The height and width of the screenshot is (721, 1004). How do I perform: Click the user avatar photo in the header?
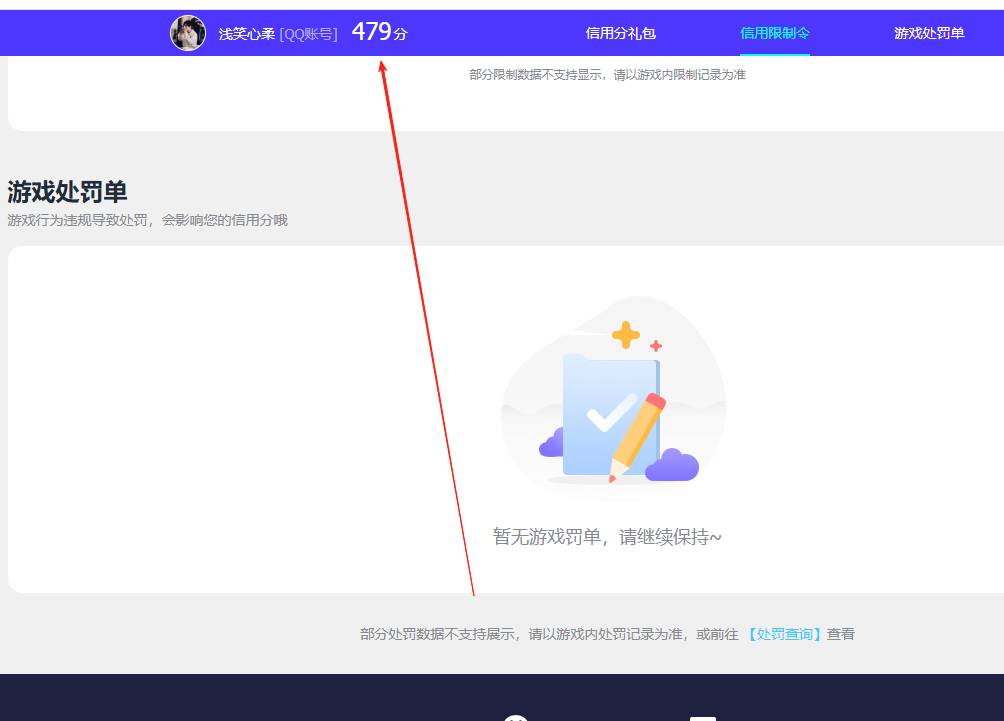pyautogui.click(x=187, y=32)
